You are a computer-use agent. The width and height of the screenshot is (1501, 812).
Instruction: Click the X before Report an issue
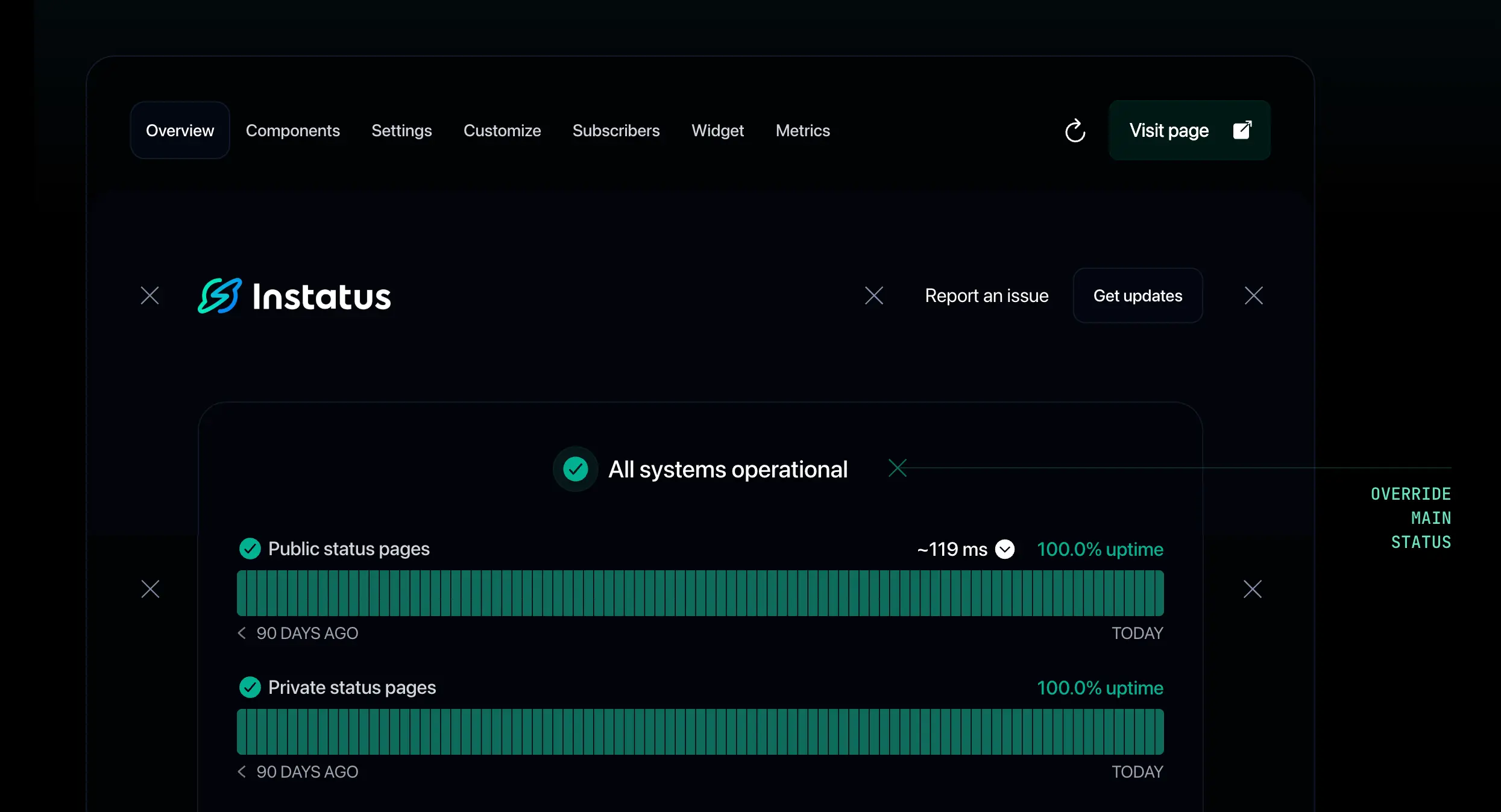[x=873, y=295]
